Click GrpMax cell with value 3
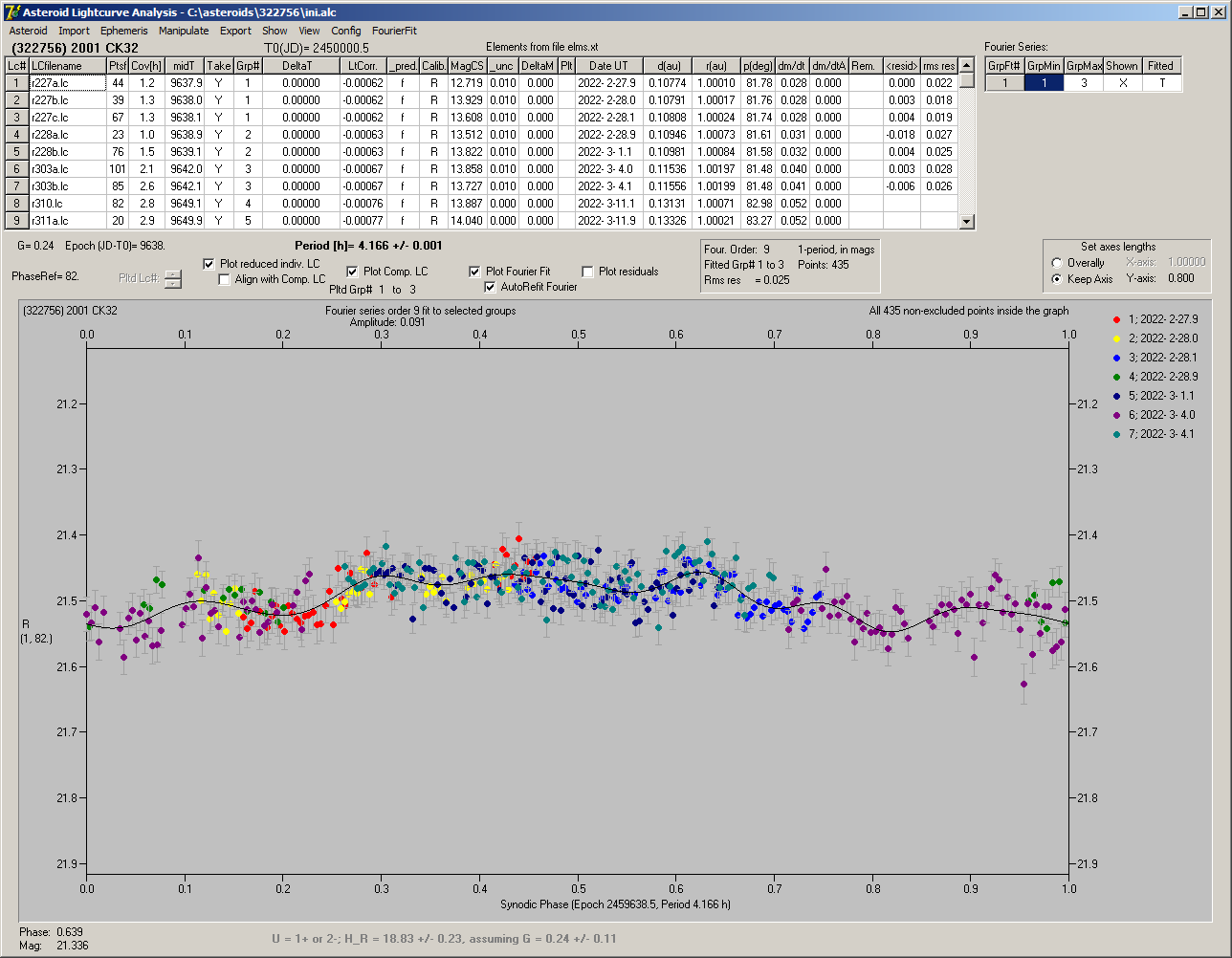Image resolution: width=1232 pixels, height=958 pixels. coord(1083,83)
